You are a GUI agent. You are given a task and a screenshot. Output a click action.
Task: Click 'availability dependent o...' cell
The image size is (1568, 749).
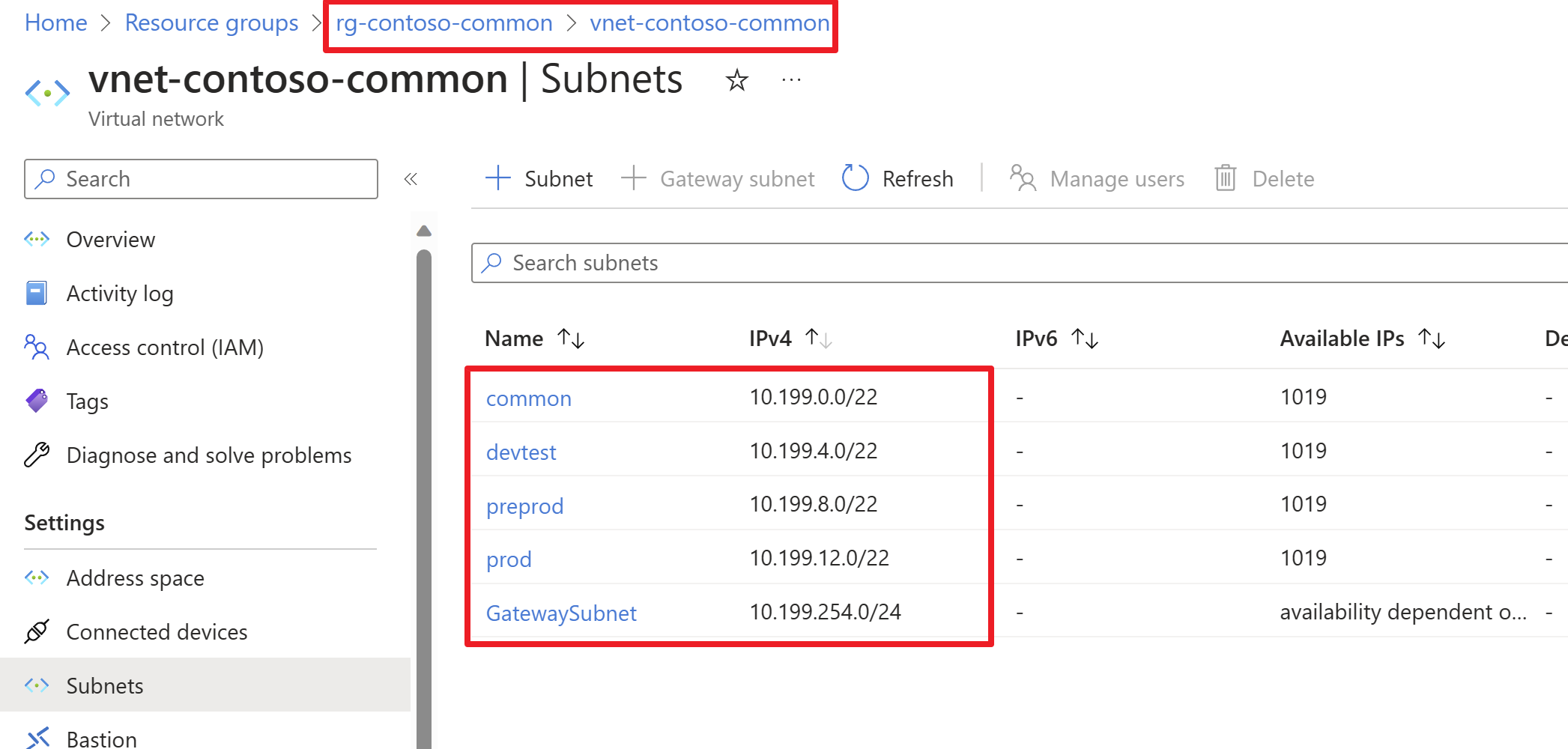point(1402,612)
